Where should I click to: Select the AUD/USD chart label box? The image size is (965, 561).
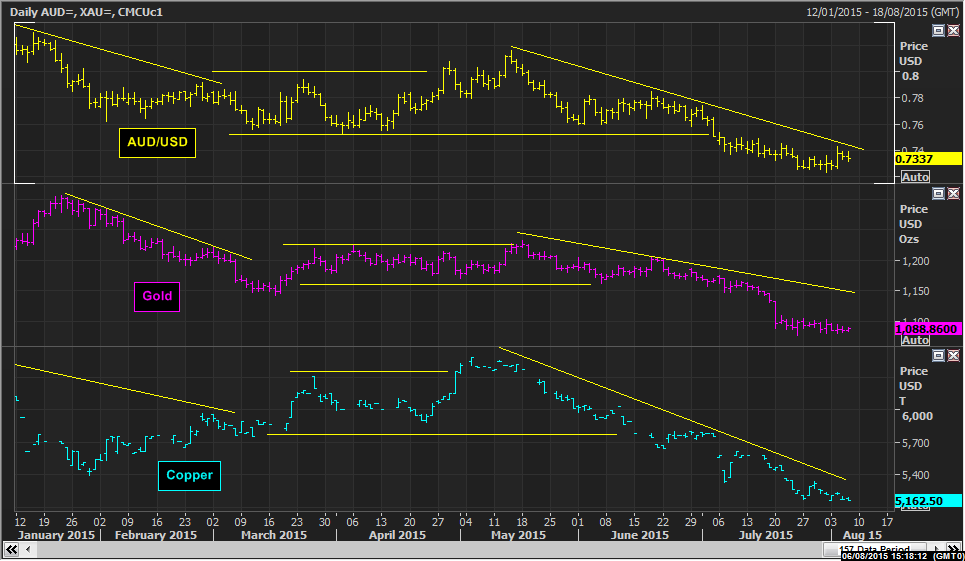tap(157, 143)
